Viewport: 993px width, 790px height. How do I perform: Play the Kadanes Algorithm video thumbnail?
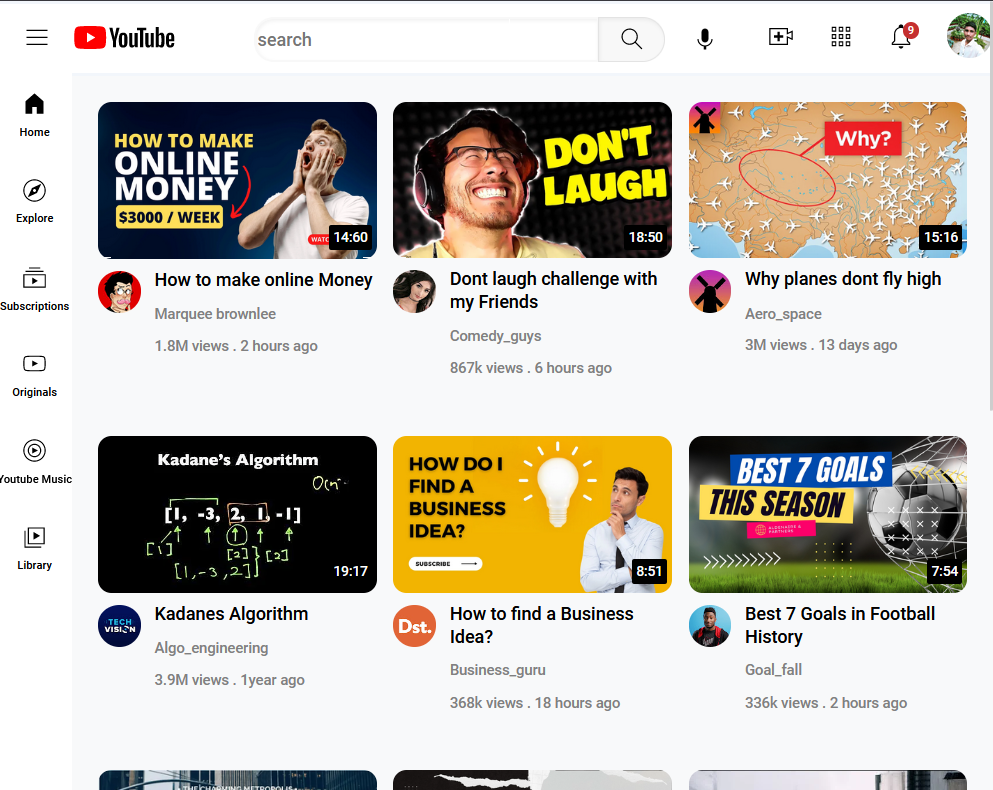point(237,514)
